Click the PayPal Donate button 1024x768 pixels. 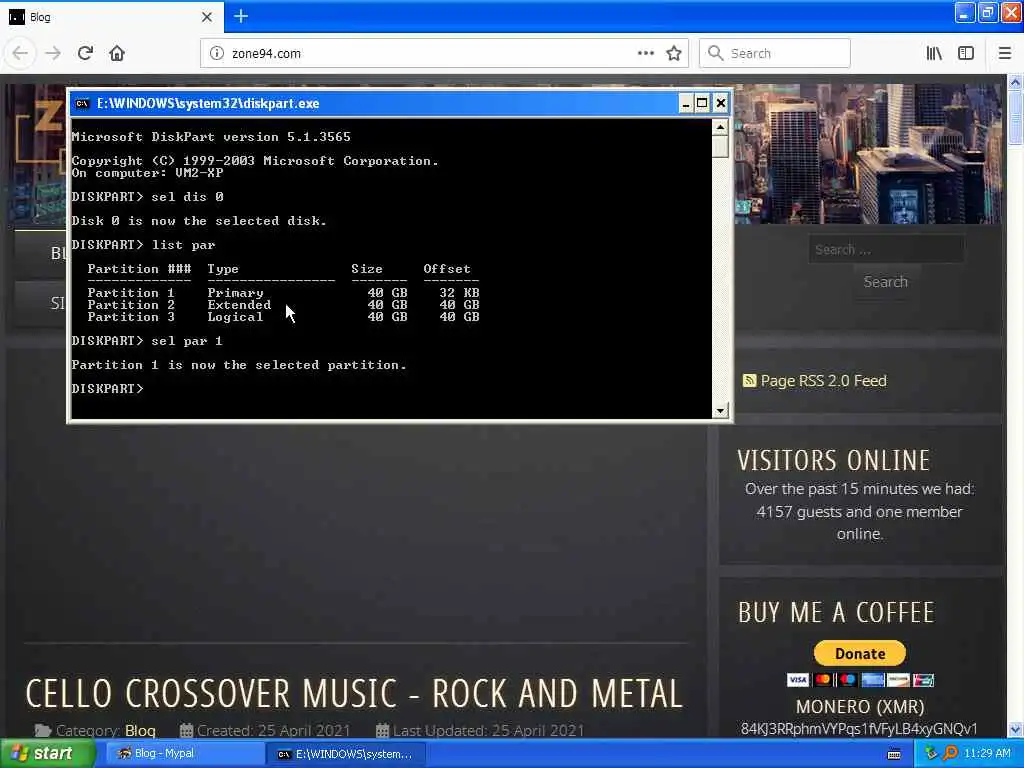tap(859, 653)
